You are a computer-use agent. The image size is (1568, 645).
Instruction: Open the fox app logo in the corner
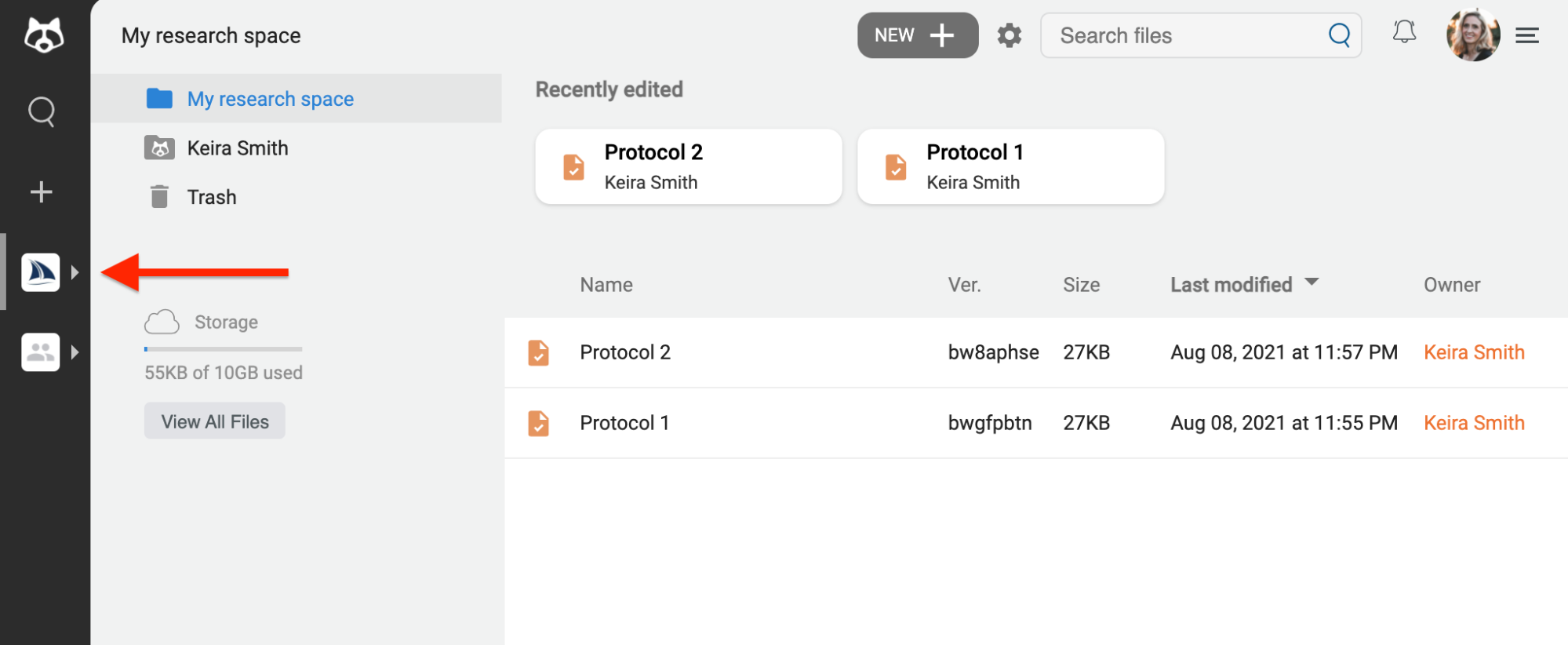pyautogui.click(x=44, y=33)
